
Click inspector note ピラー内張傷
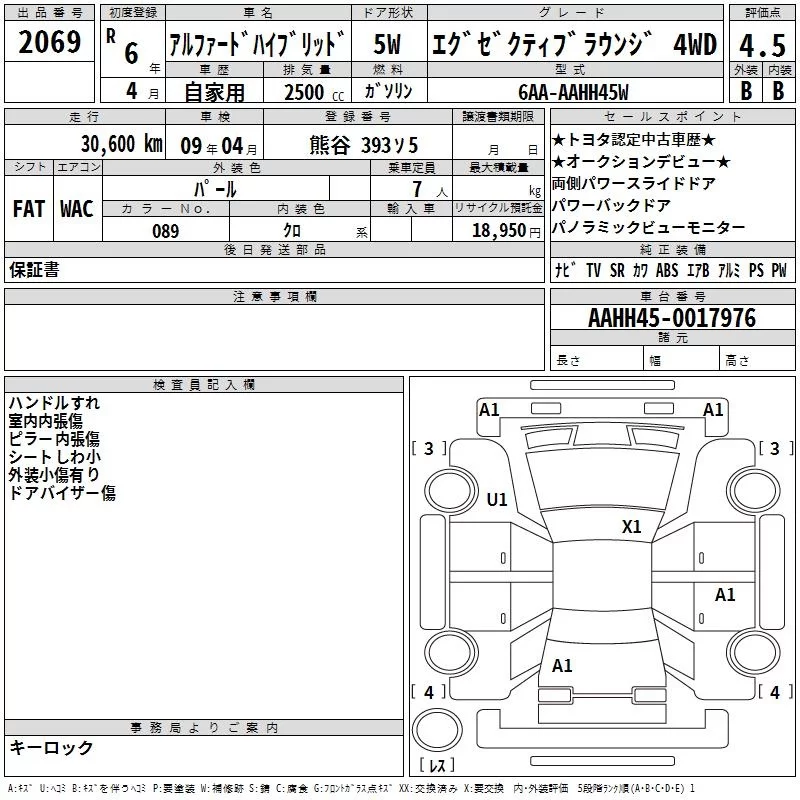click(x=54, y=439)
